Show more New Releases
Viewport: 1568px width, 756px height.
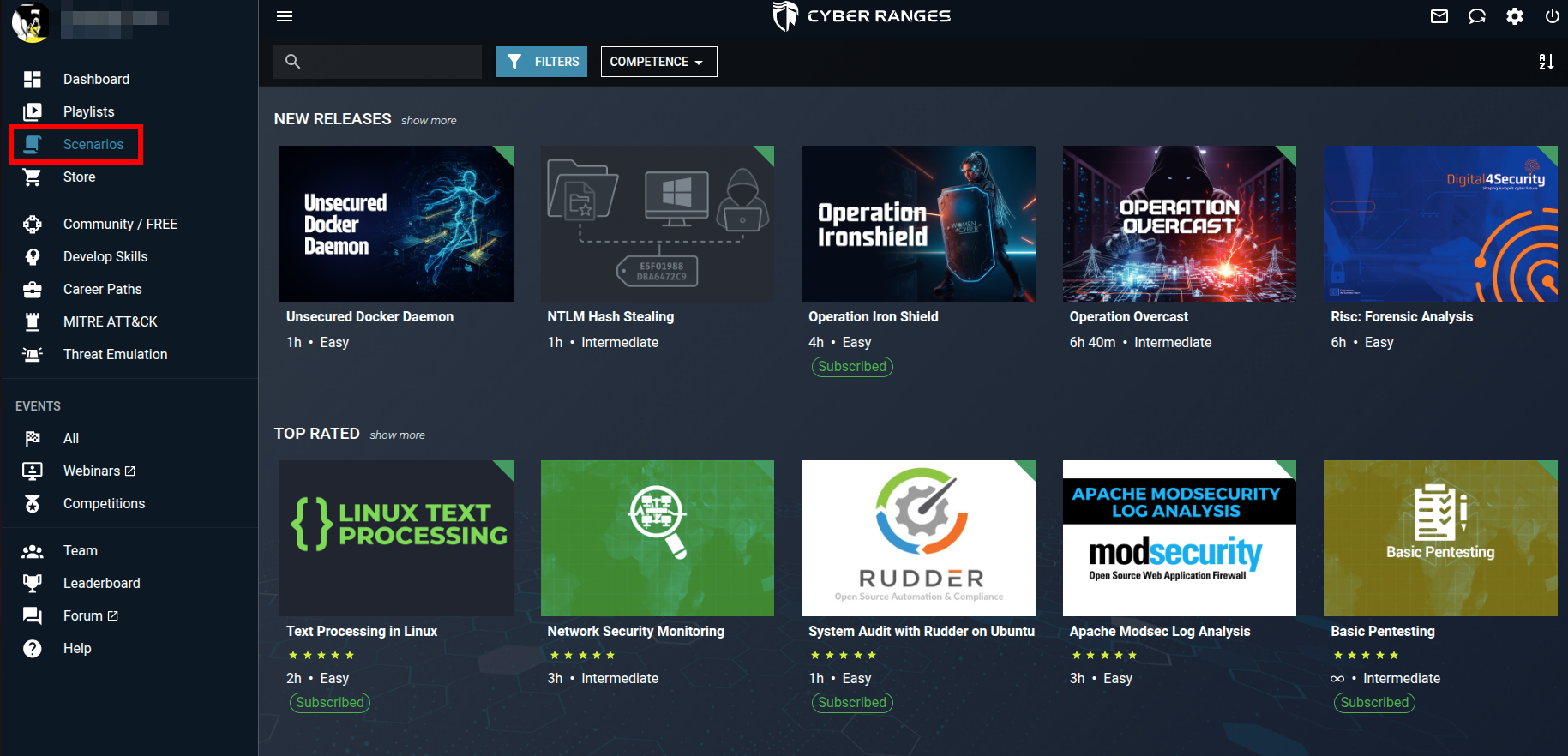[429, 121]
